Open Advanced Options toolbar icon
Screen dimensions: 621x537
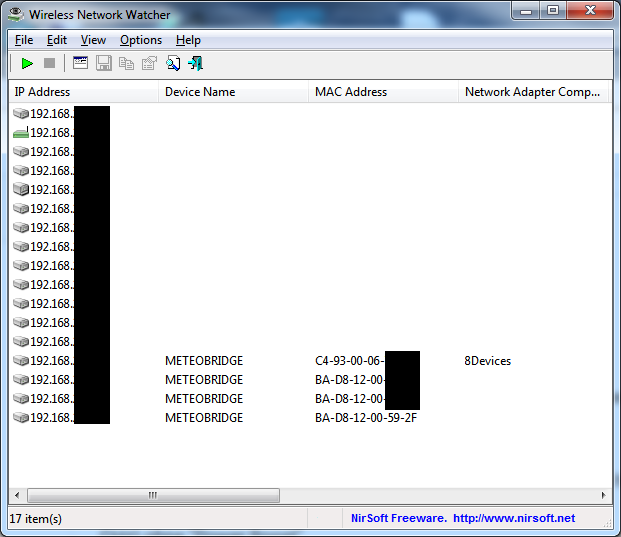(x=81, y=64)
